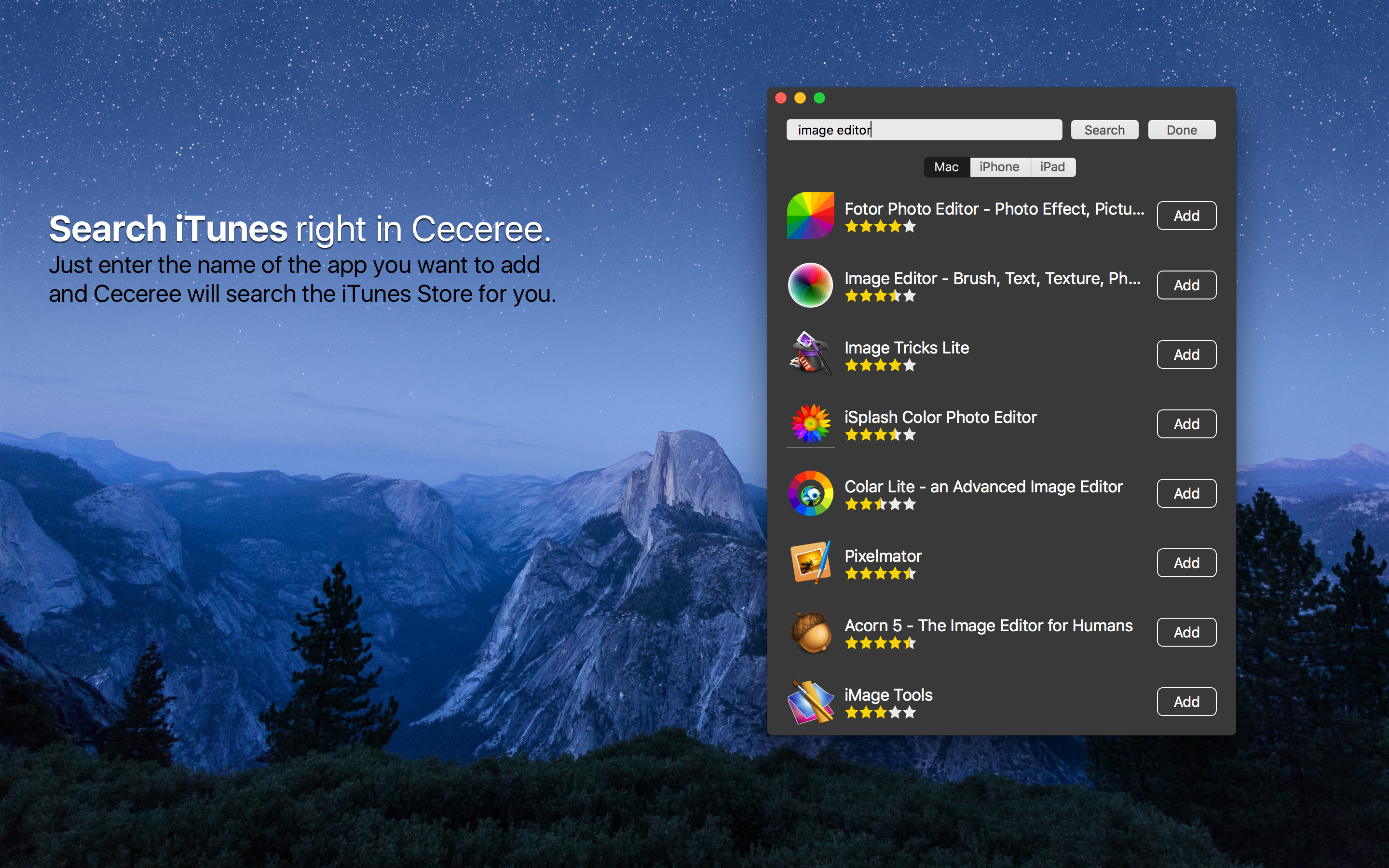Click the Fotor Photo Editor app icon

tap(810, 216)
